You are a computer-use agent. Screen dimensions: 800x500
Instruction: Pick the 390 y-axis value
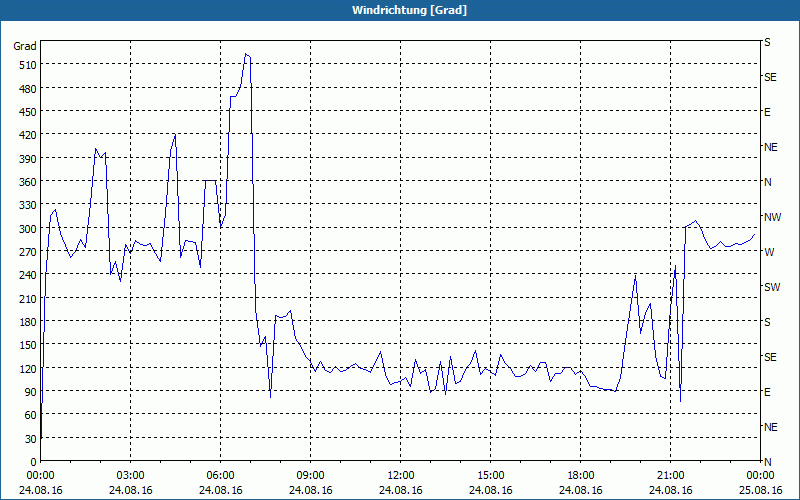tap(28, 159)
